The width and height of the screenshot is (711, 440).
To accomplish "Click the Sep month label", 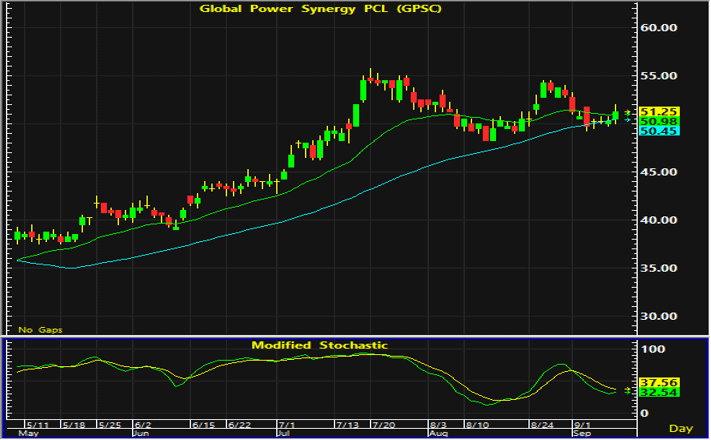I will tap(582, 433).
